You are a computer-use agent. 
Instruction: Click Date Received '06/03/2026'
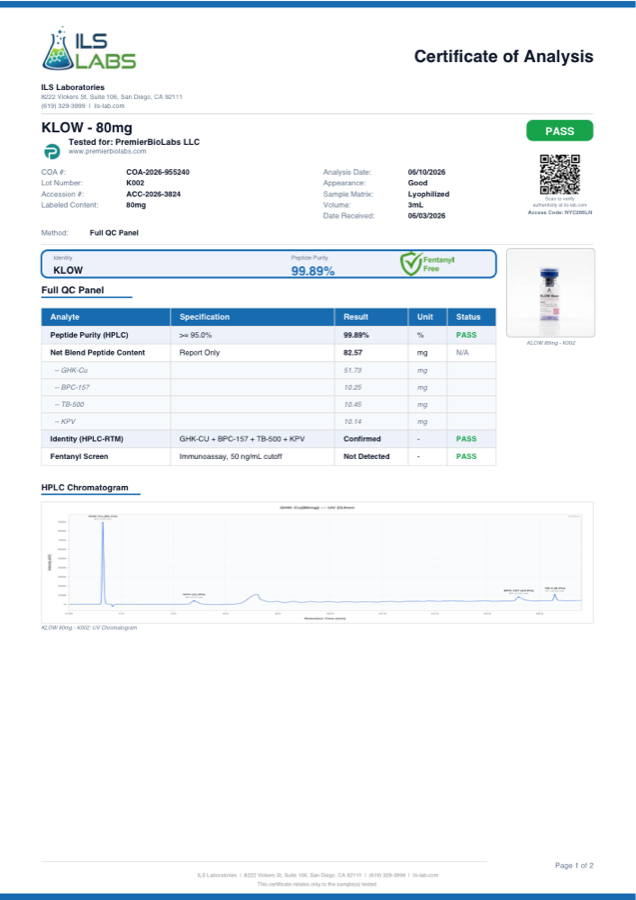pos(426,216)
